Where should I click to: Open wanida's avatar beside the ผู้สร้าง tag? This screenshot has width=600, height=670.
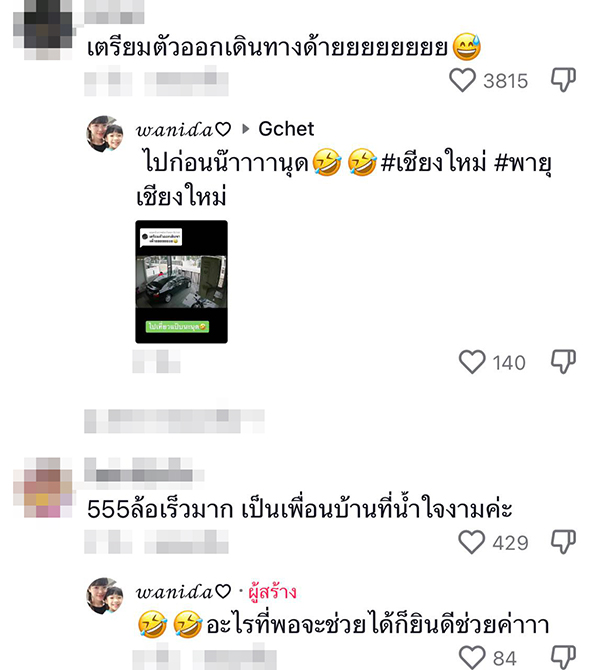[x=105, y=596]
